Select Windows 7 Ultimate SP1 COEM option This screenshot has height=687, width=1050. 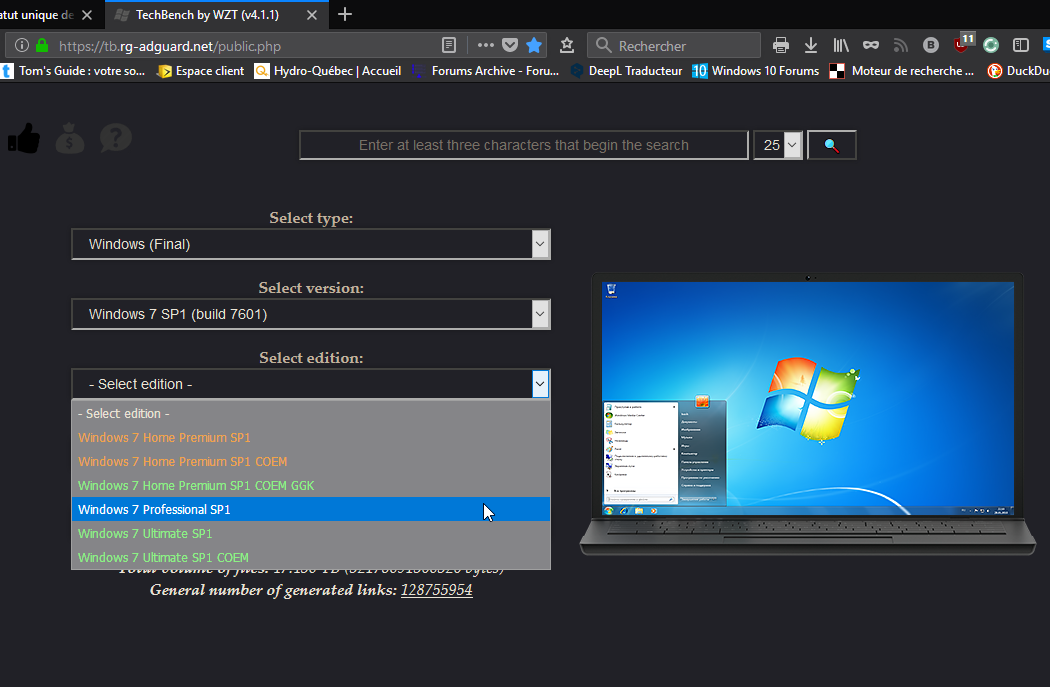[x=311, y=558]
